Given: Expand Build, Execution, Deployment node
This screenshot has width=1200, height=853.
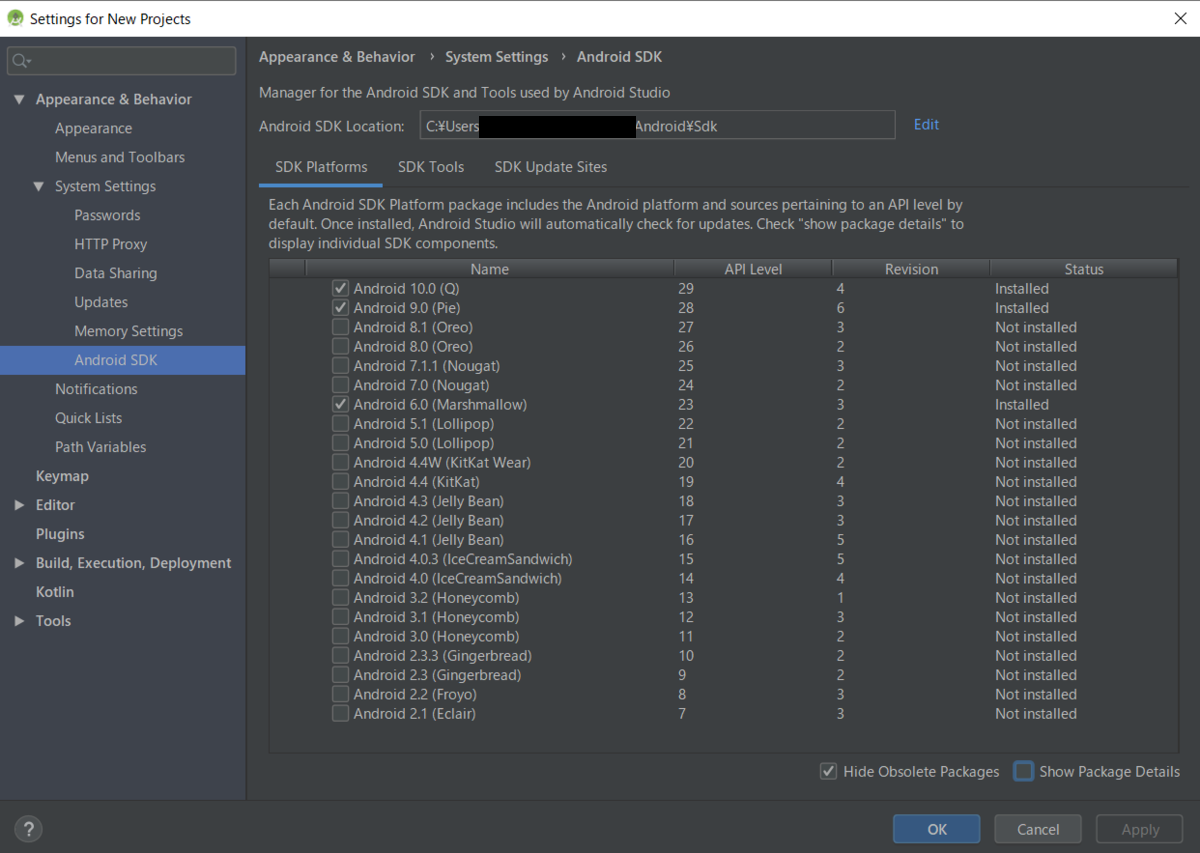Looking at the screenshot, I should (x=19, y=563).
